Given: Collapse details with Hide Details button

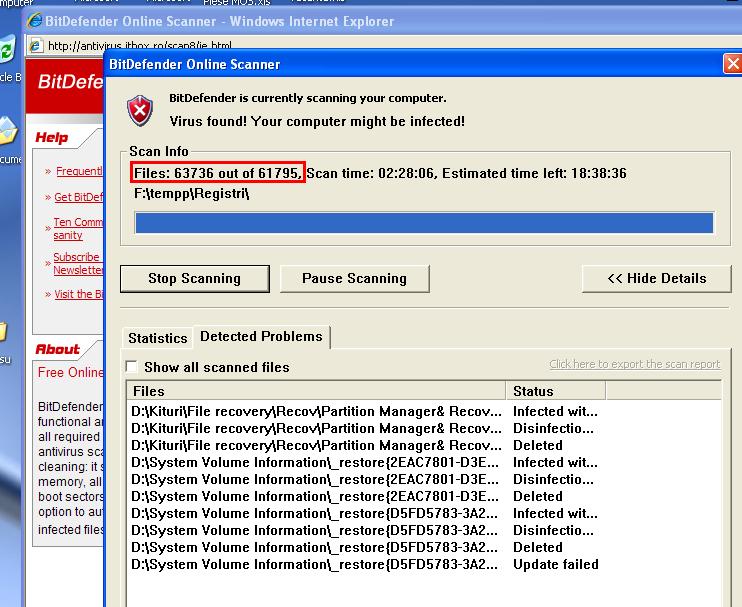Looking at the screenshot, I should [656, 279].
